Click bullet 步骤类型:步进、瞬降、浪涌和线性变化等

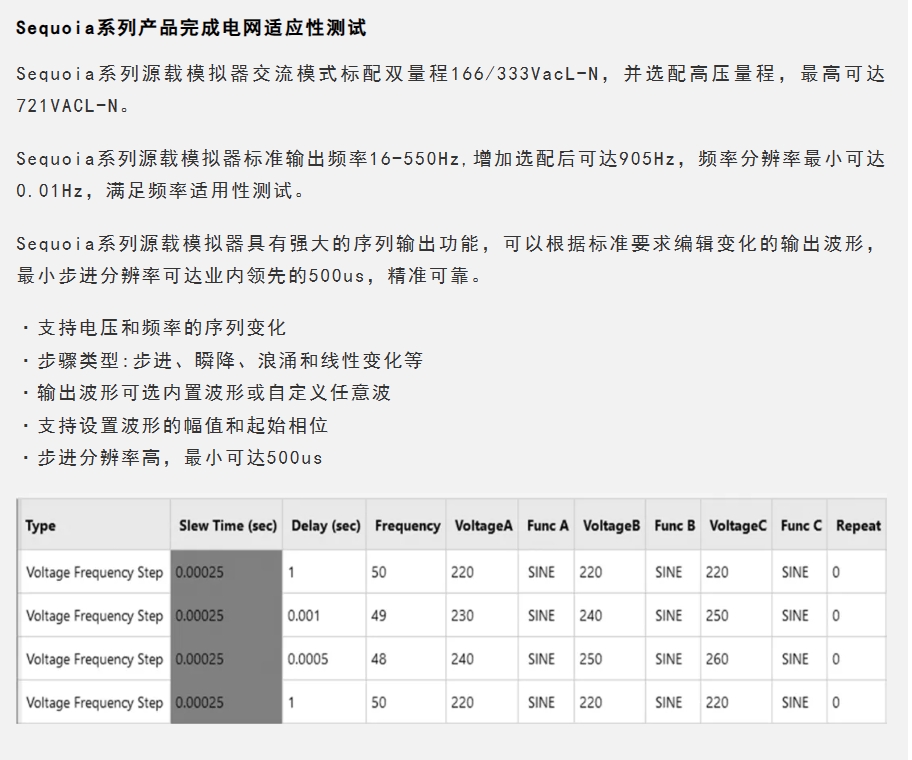(222, 360)
